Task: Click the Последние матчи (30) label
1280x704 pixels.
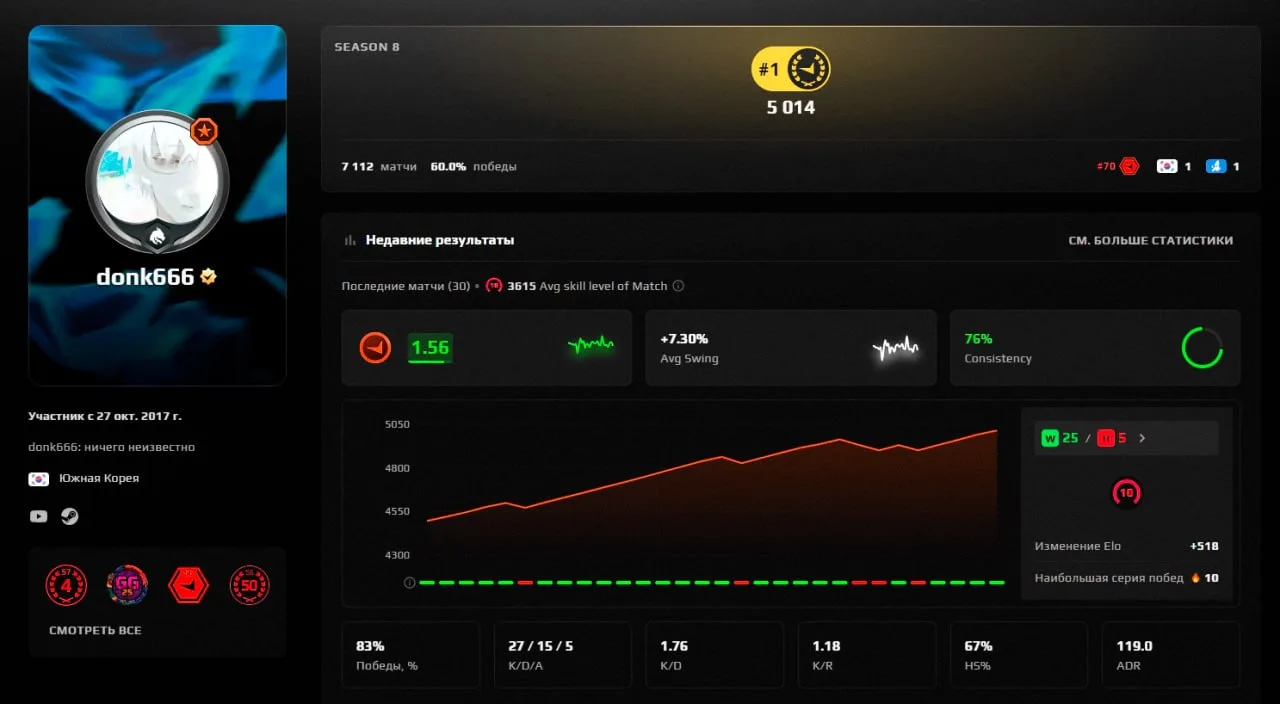Action: point(406,286)
